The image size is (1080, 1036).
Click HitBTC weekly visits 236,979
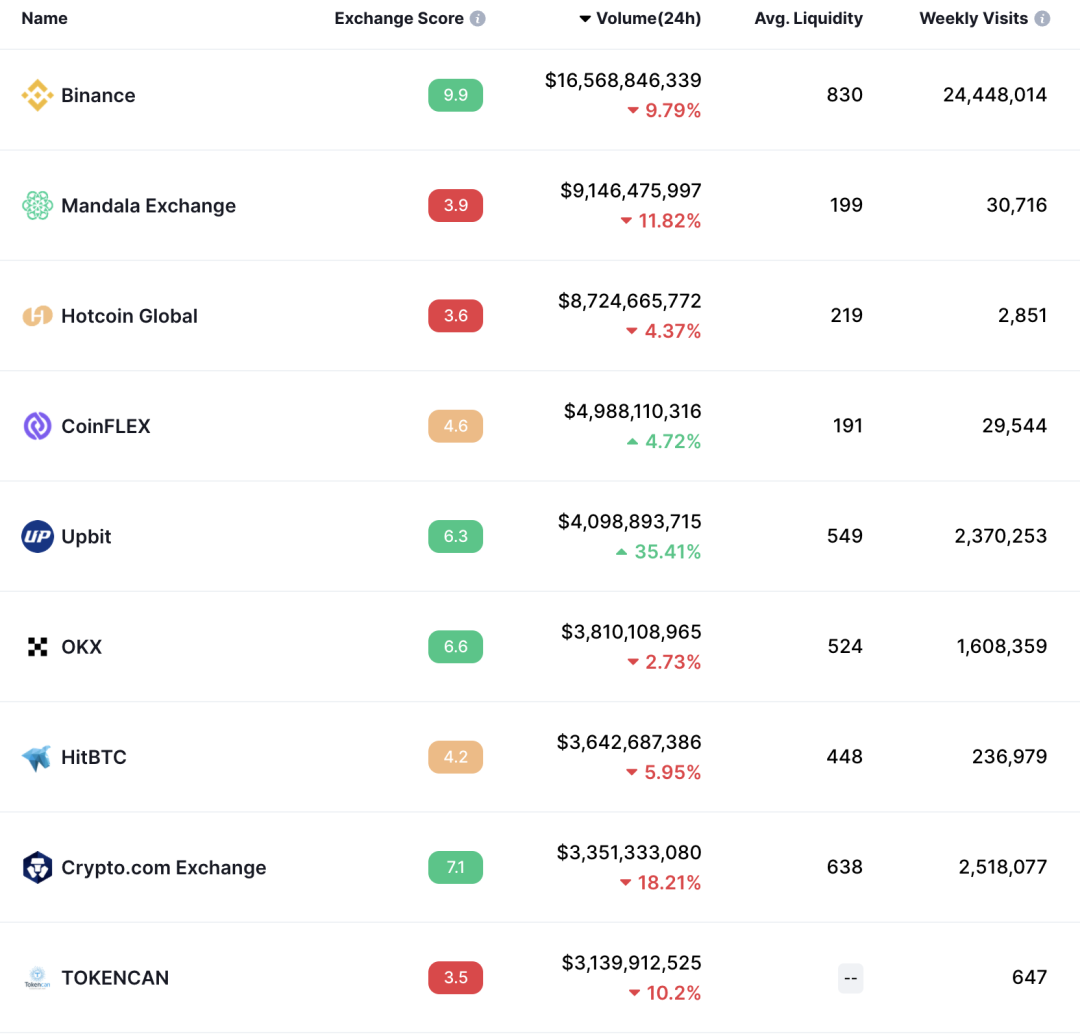1009,757
